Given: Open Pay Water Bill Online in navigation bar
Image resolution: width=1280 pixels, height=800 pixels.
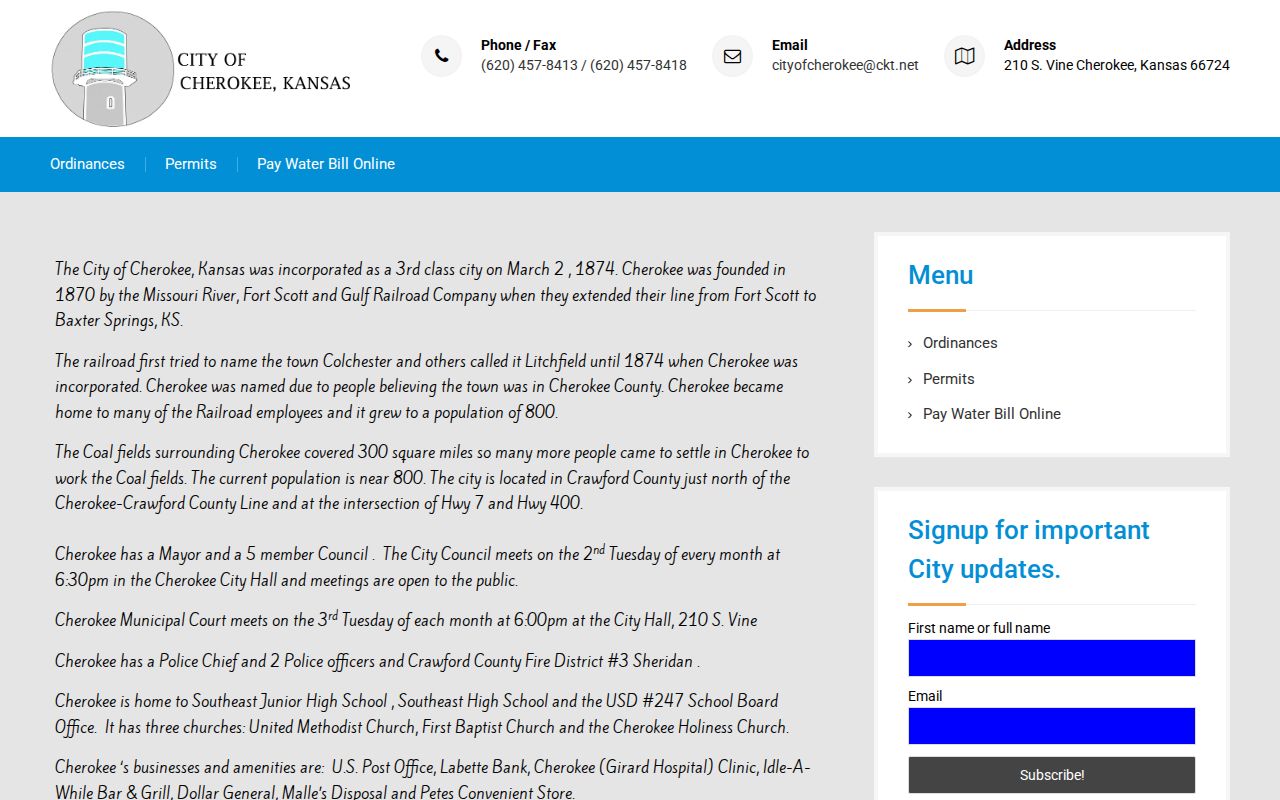Looking at the screenshot, I should coord(326,164).
